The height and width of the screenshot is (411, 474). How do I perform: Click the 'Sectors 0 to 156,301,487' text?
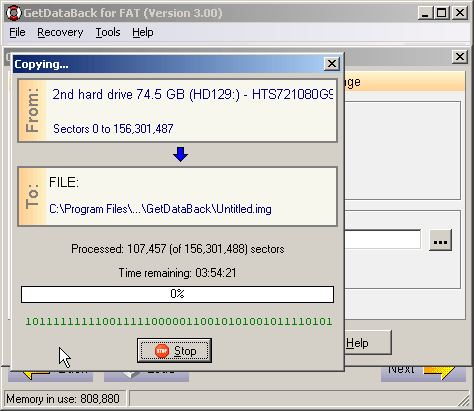113,129
